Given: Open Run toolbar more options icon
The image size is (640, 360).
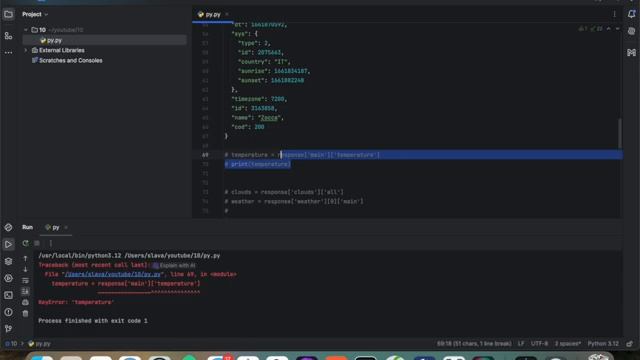Looking at the screenshot, I should click(x=51, y=243).
